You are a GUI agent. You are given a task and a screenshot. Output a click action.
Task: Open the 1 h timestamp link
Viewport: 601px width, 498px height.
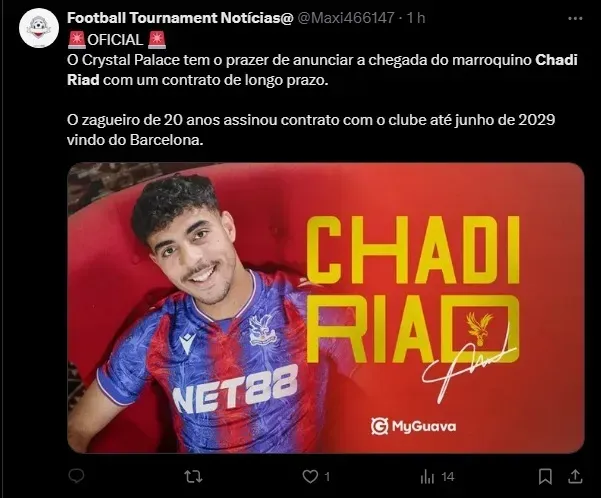point(416,18)
